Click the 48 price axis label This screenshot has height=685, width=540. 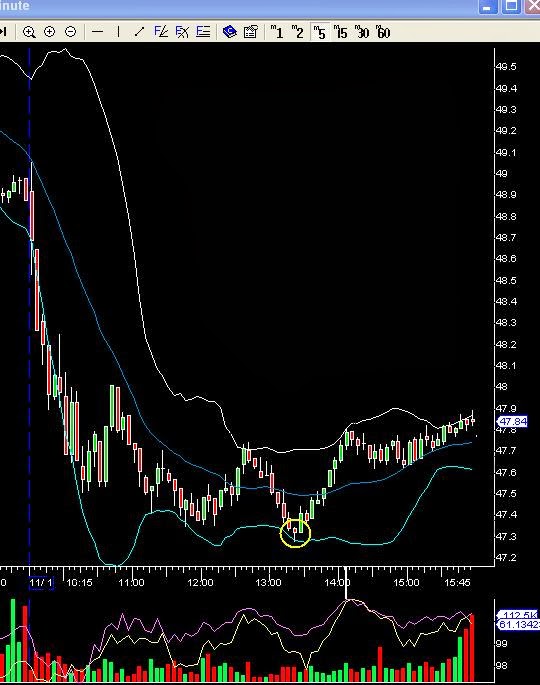[x=502, y=386]
